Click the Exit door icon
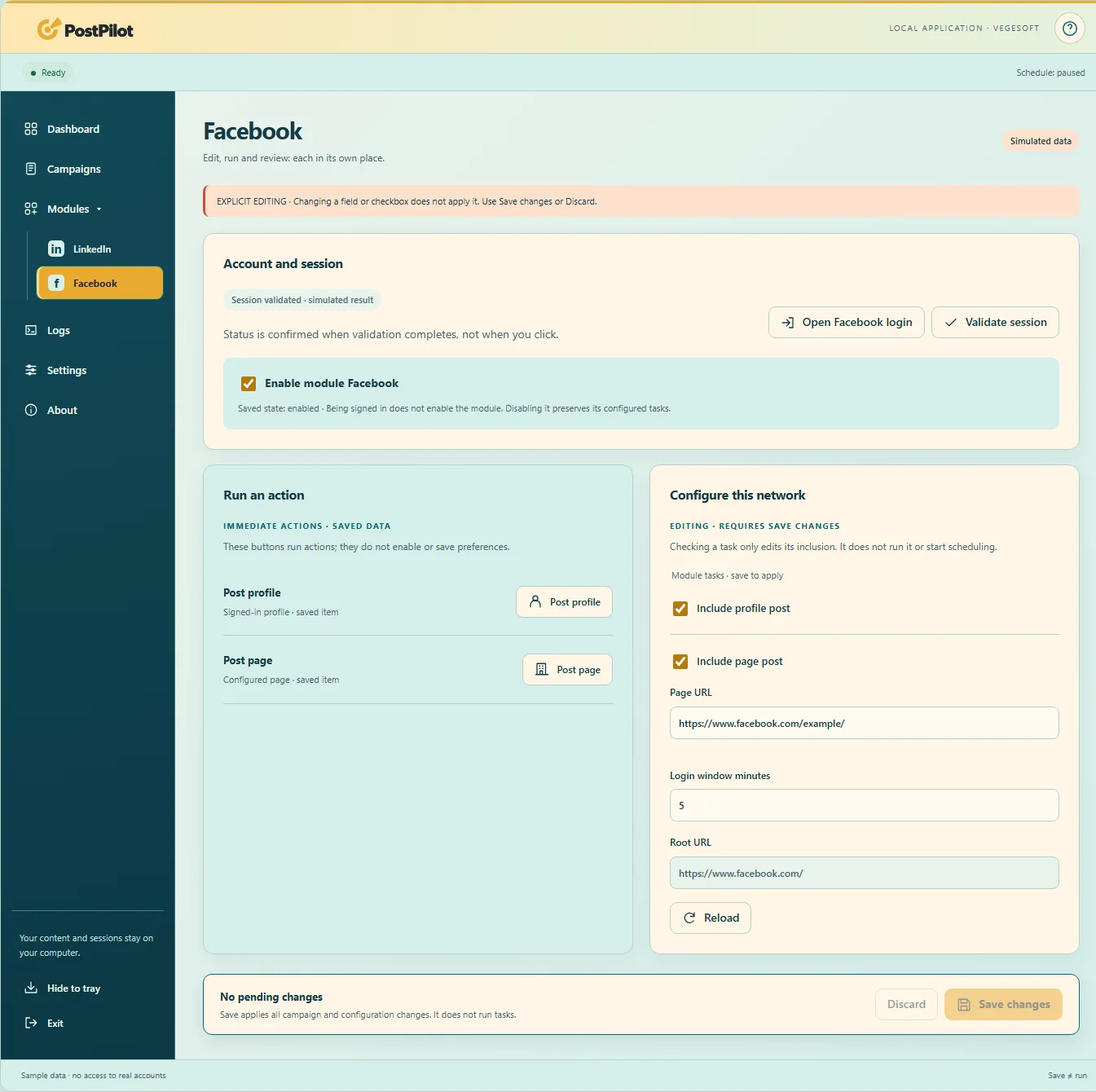 pyautogui.click(x=31, y=1023)
